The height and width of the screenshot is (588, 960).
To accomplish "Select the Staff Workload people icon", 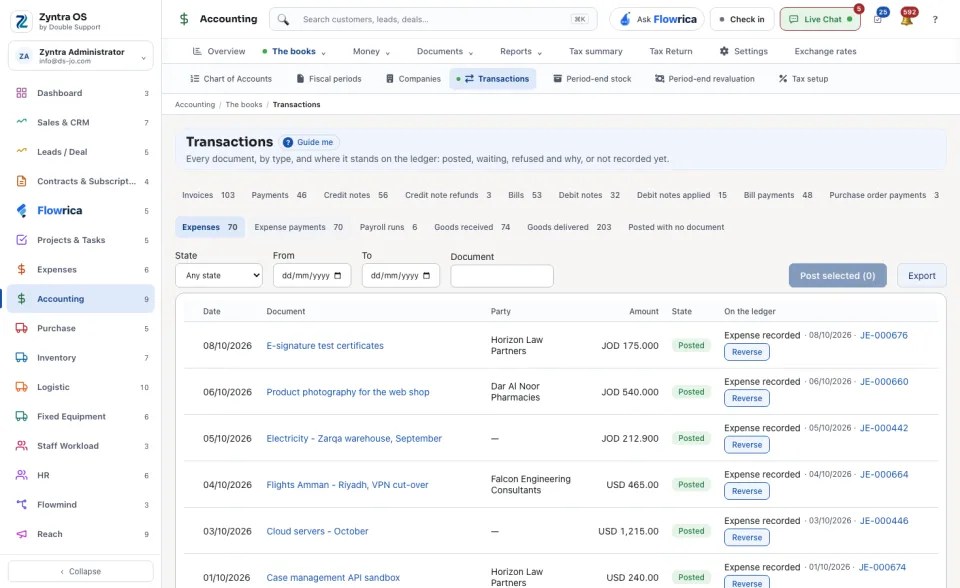I will (x=21, y=446).
